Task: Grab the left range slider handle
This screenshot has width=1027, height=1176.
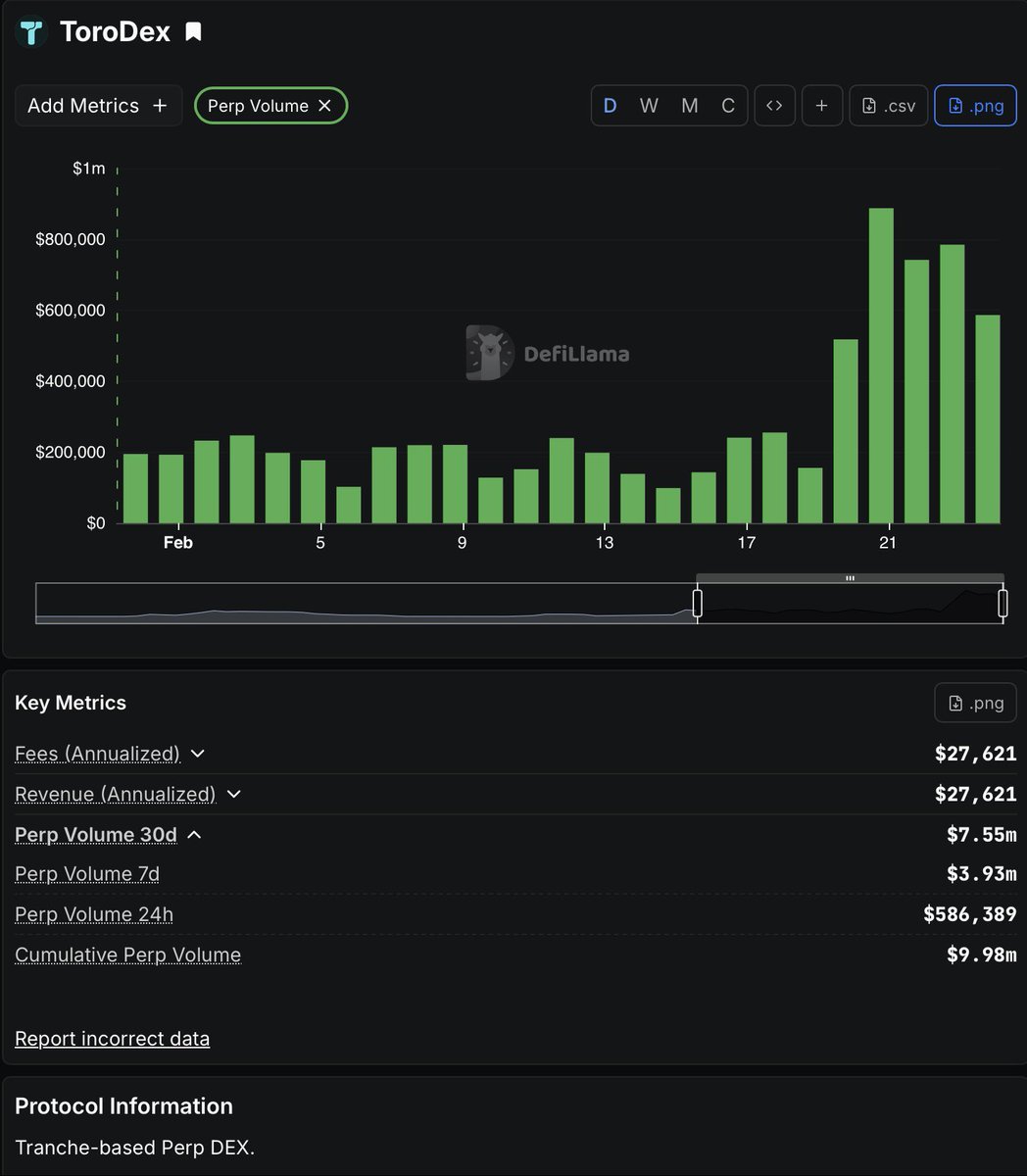Action: (698, 603)
